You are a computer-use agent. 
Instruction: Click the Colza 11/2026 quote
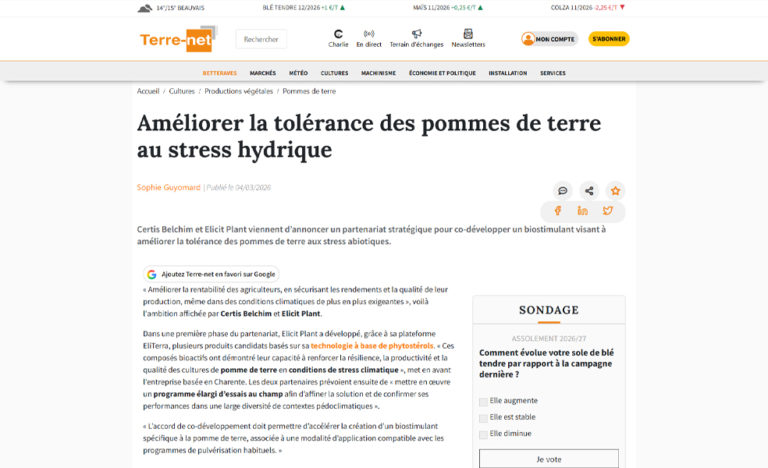click(588, 8)
